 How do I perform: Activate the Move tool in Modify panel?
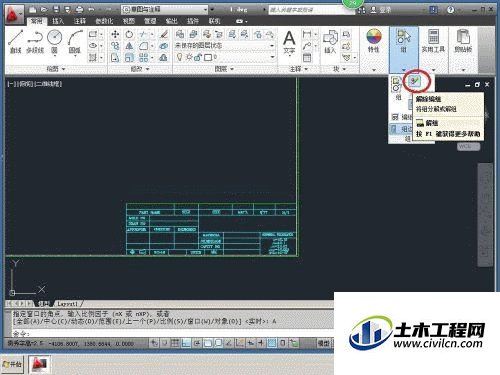click(x=115, y=34)
